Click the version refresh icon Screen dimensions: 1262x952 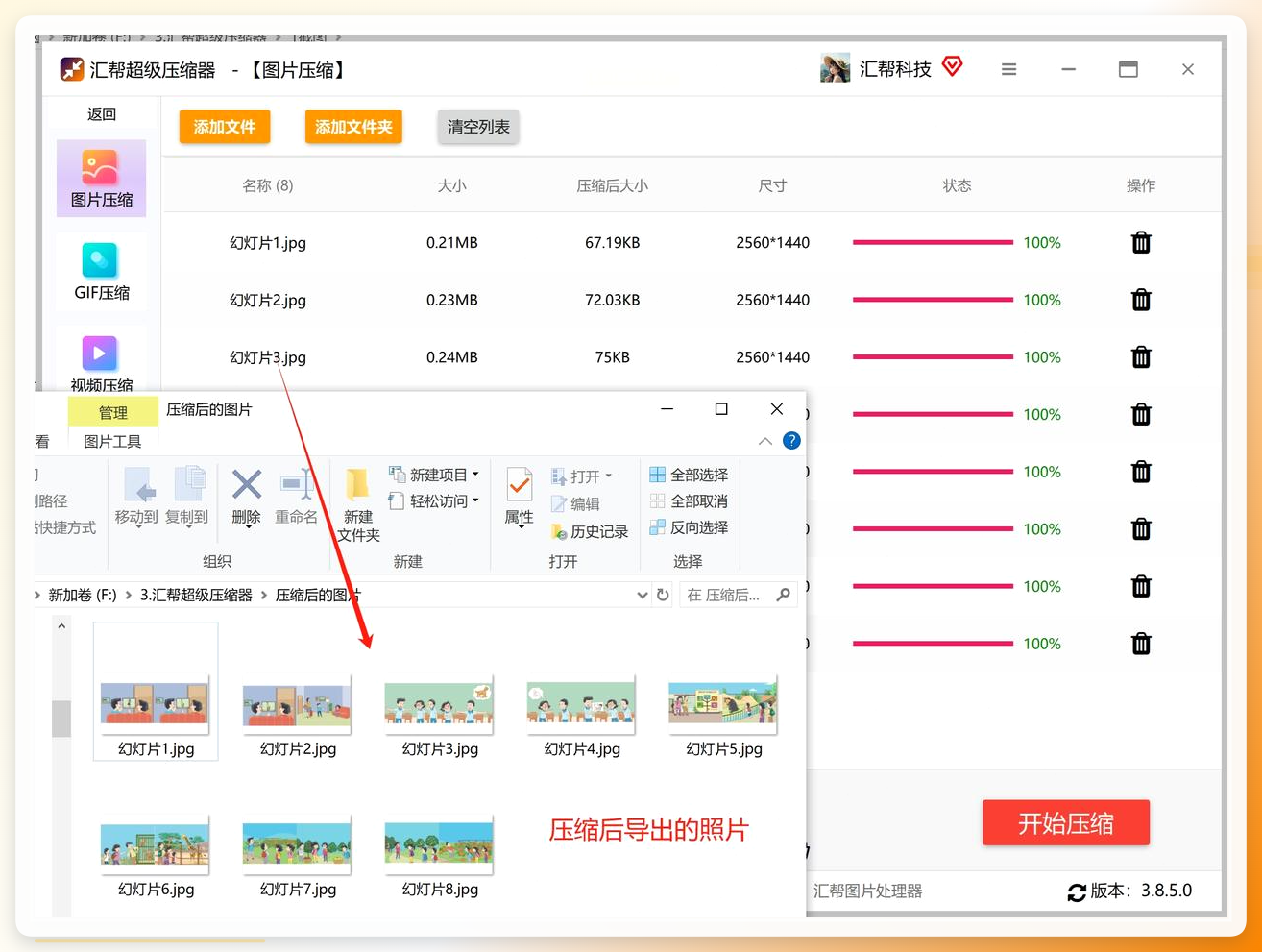tap(1077, 892)
